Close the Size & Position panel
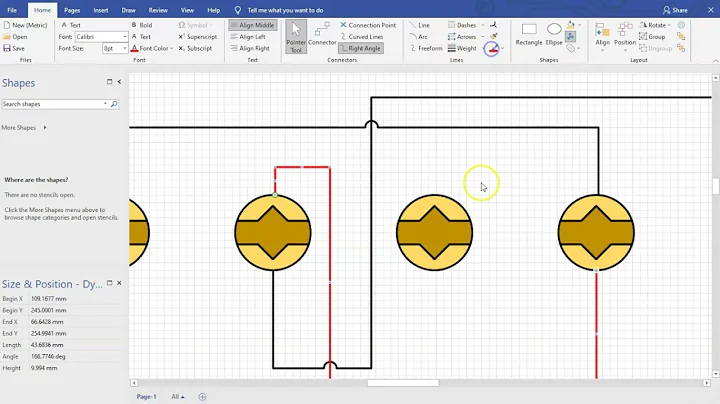Viewport: 720px width, 404px height. 119,283
